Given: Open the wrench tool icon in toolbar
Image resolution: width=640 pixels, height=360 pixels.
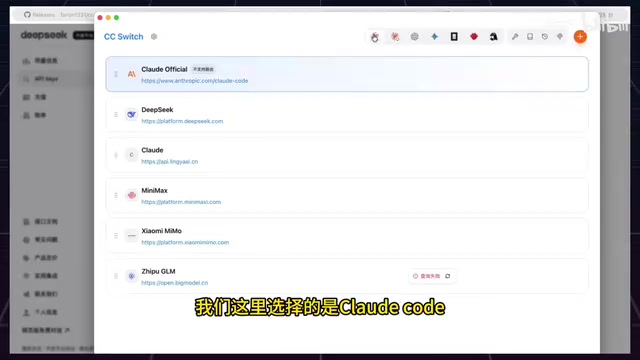Looking at the screenshot, I should [x=515, y=37].
